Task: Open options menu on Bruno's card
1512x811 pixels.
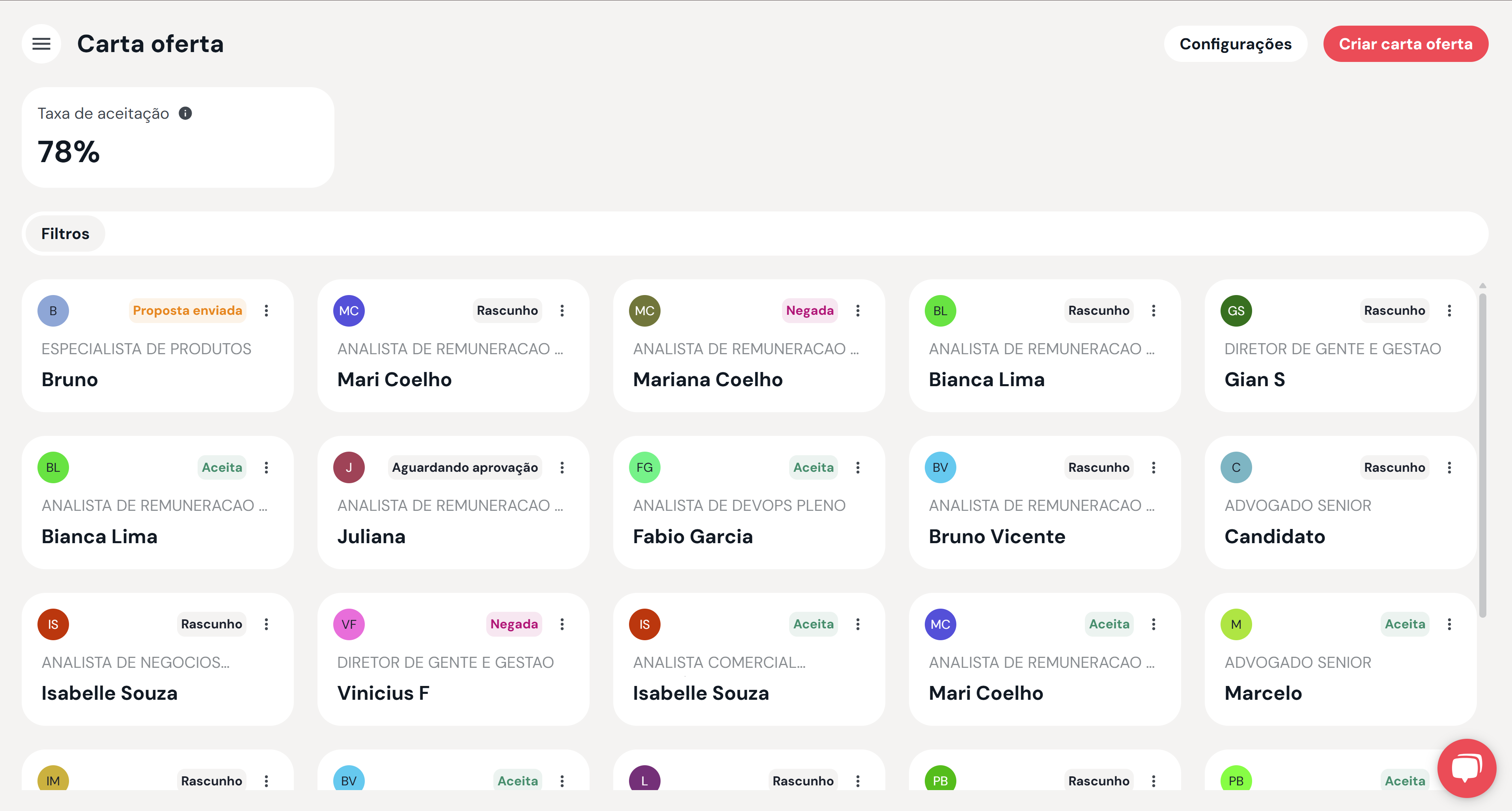Action: click(x=267, y=311)
